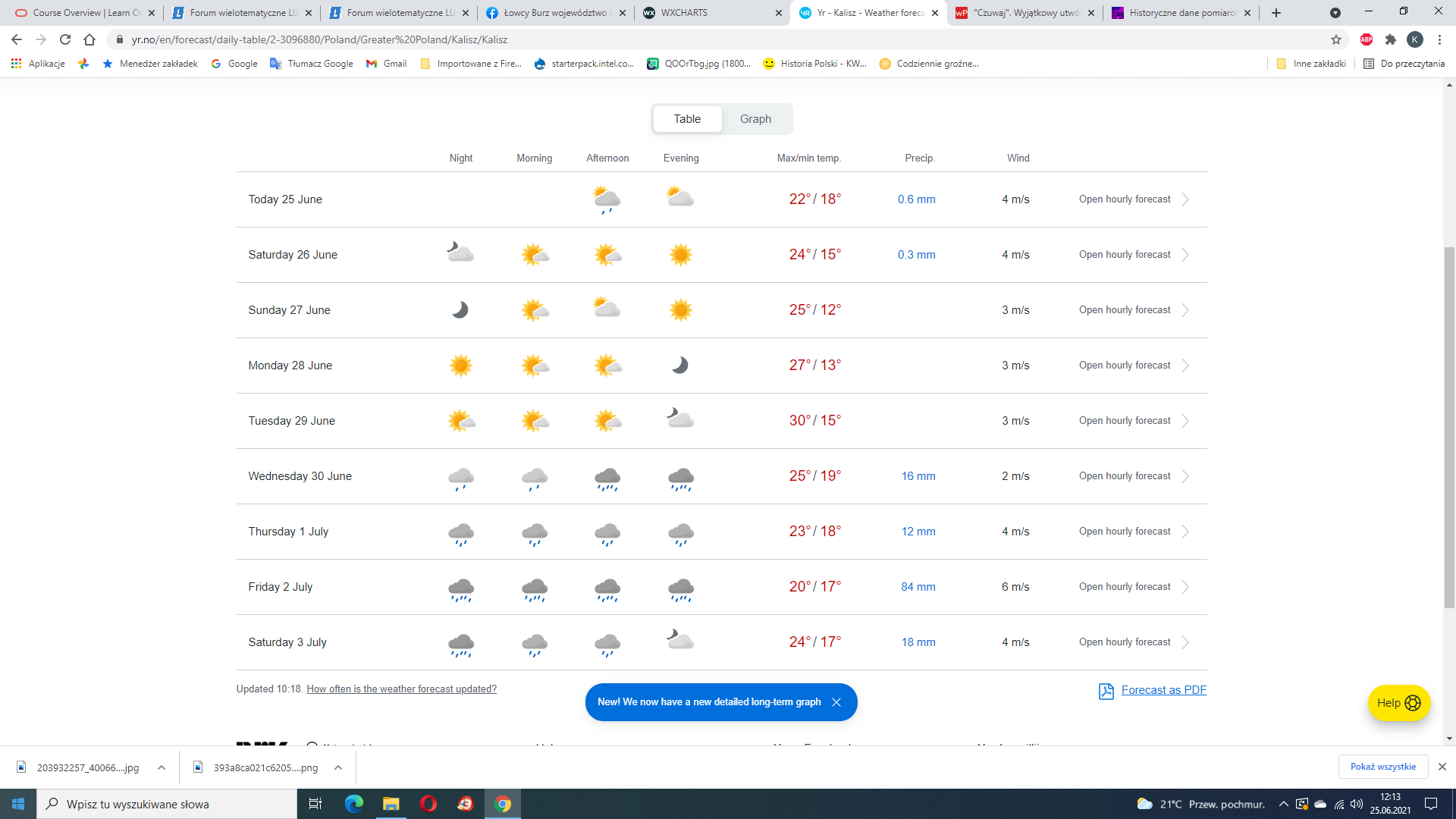This screenshot has height=819, width=1456.
Task: Switch to Historyczne dane pomiarowe tab
Action: 1179,13
